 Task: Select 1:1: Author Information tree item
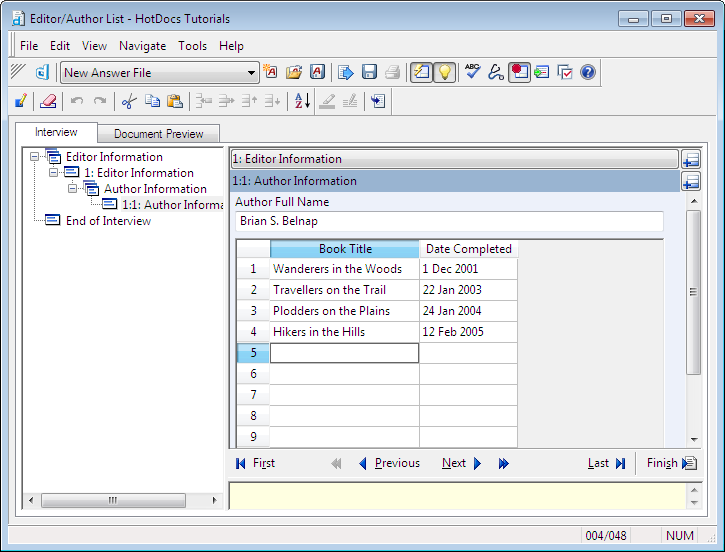pos(173,205)
